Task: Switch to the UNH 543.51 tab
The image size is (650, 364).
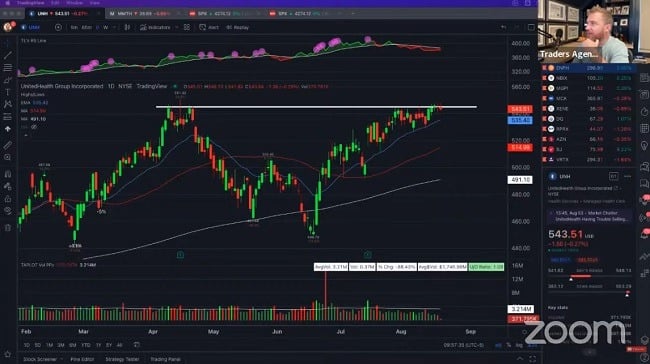Action: [65, 14]
